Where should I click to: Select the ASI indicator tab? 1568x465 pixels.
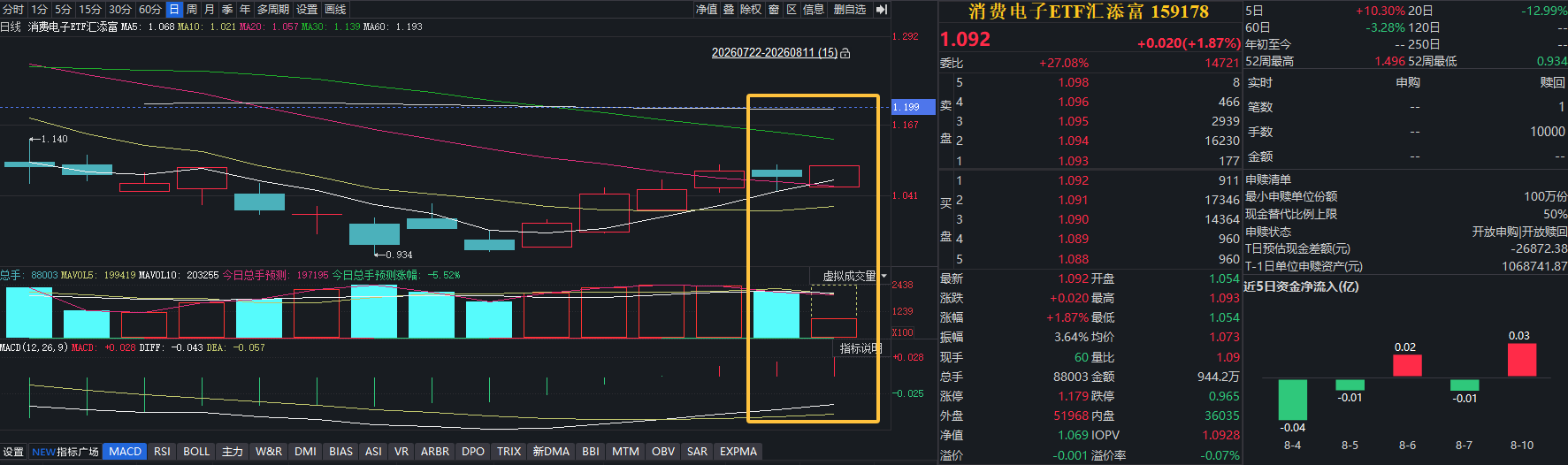click(x=373, y=452)
